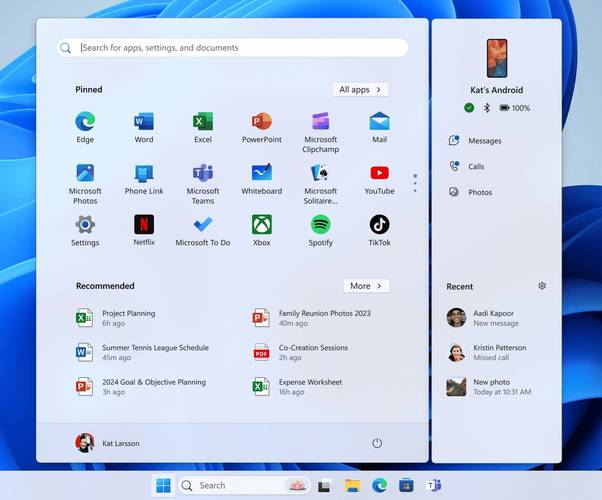This screenshot has height=500, width=602.
Task: Launch Word from pinned apps
Action: click(144, 127)
